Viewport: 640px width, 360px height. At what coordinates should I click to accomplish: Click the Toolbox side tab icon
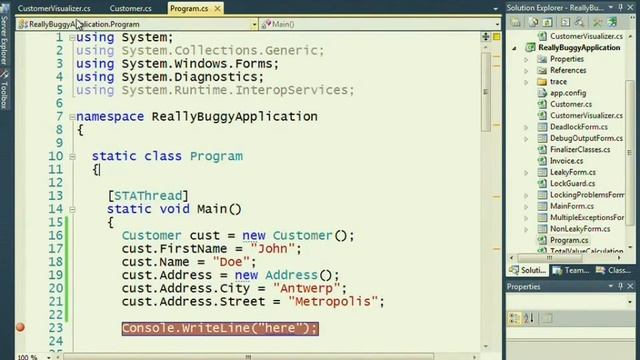pos(4,74)
